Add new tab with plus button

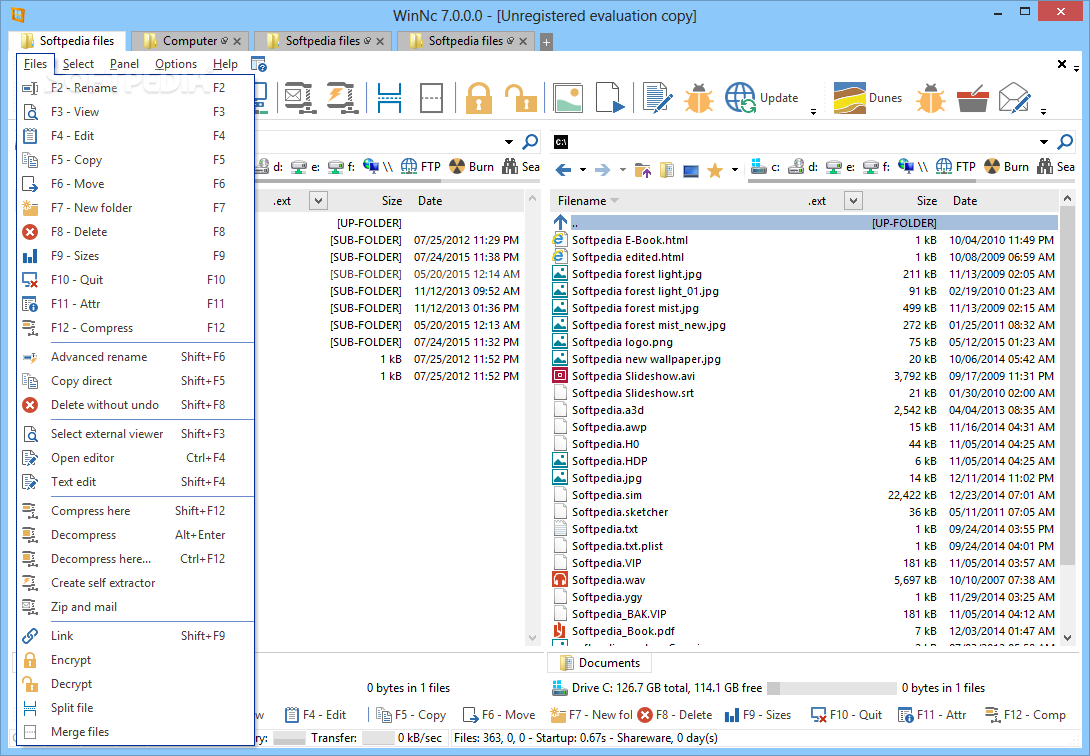coord(546,42)
